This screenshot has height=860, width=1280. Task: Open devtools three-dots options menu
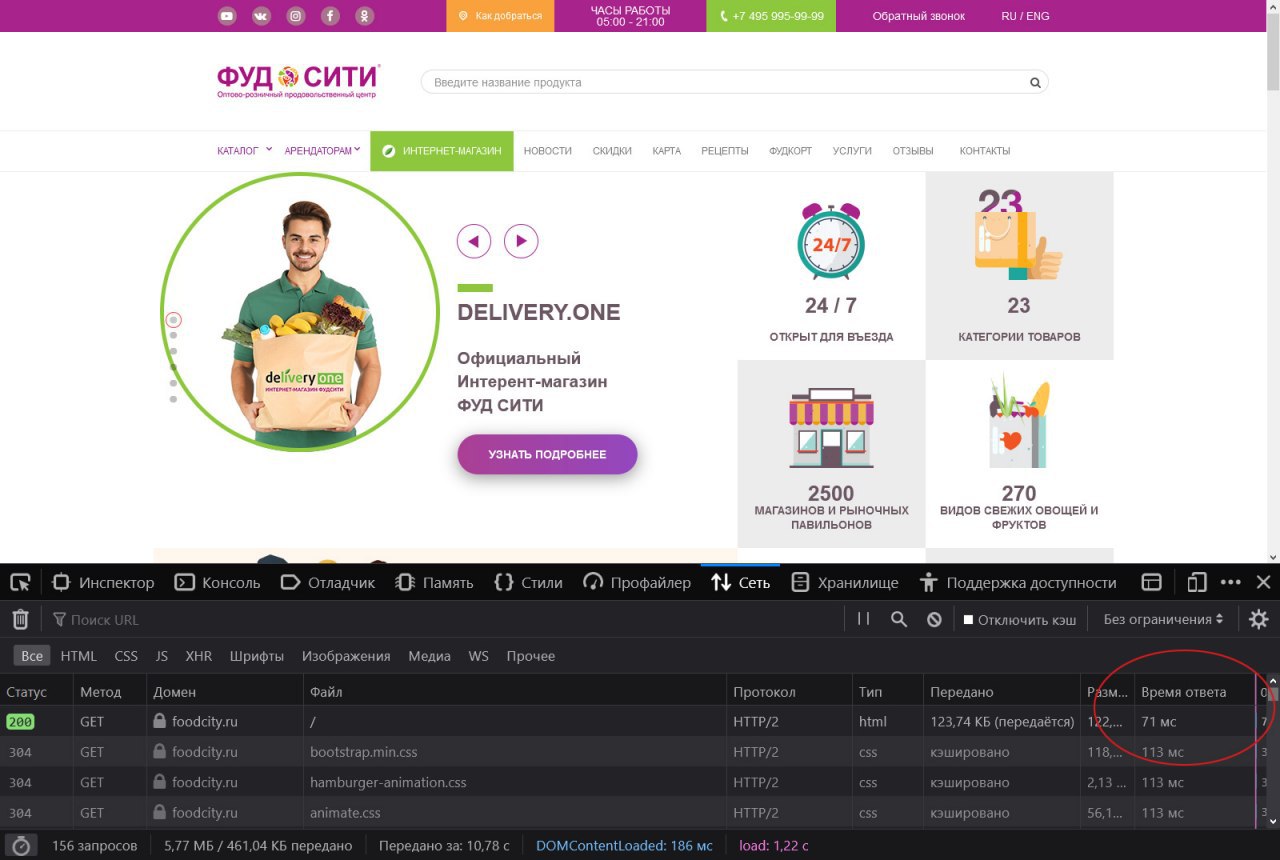(x=1231, y=582)
